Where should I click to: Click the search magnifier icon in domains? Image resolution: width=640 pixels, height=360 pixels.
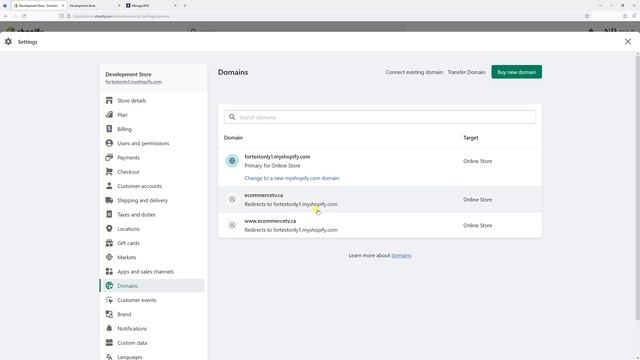(x=232, y=117)
